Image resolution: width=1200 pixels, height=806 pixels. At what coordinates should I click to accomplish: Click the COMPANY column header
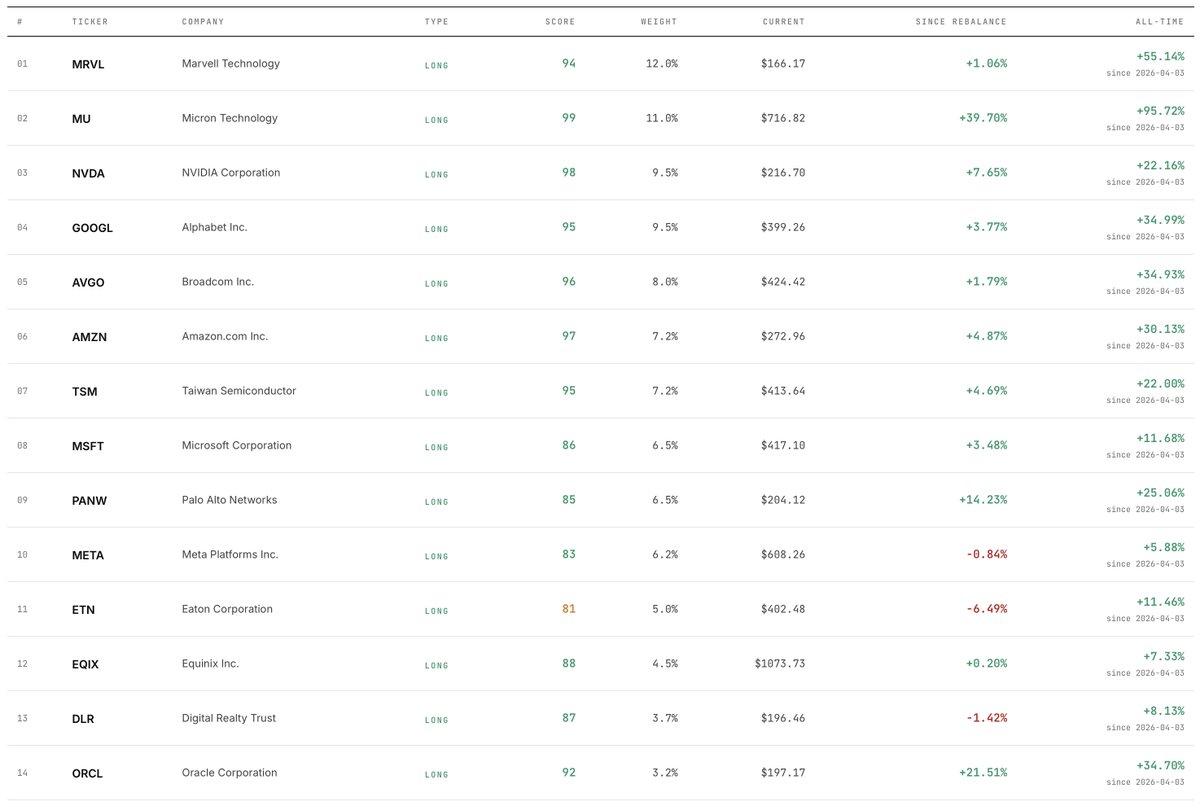pos(203,21)
